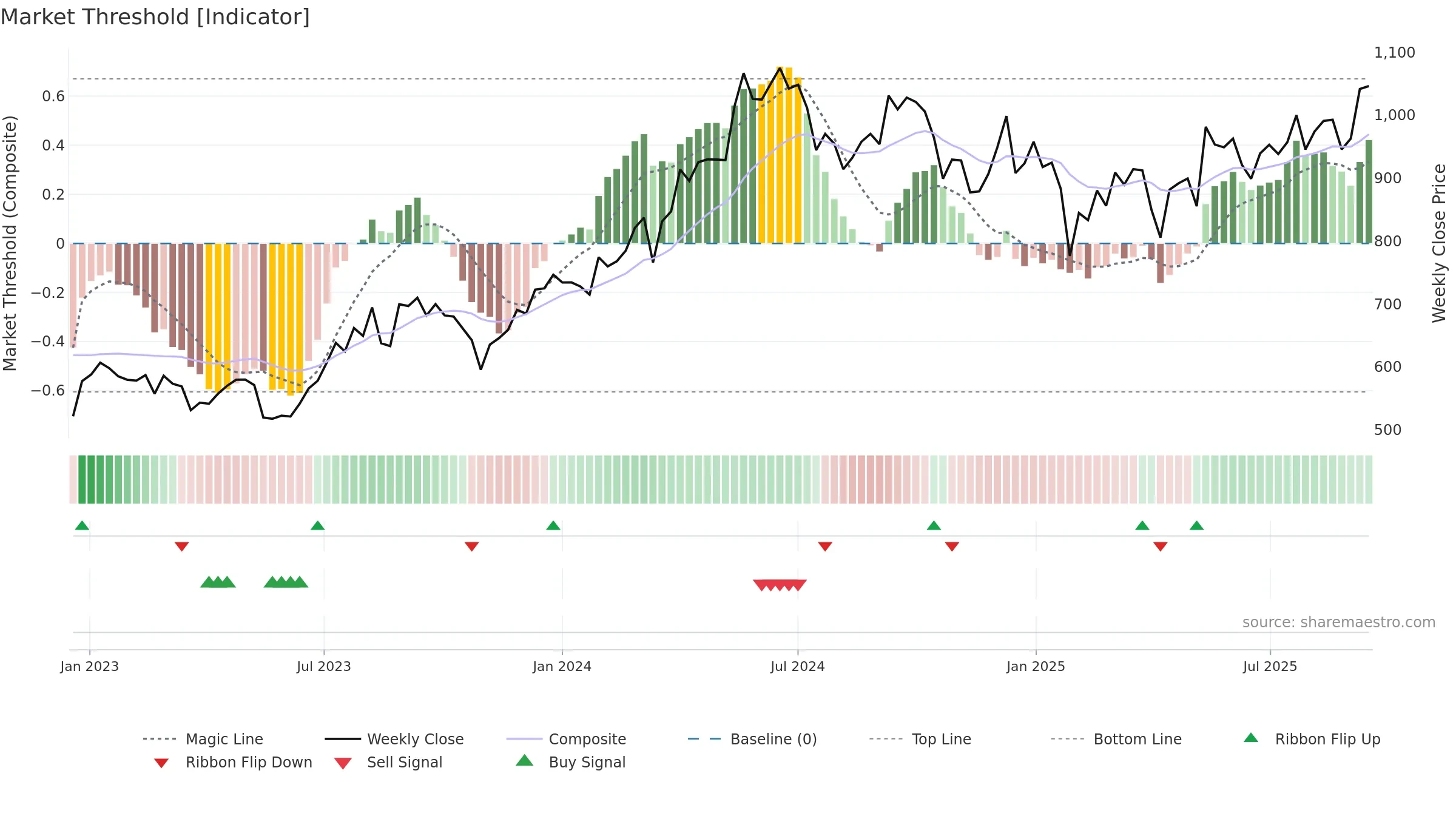Toggle the Bottom Line legend entry

pyautogui.click(x=1116, y=739)
